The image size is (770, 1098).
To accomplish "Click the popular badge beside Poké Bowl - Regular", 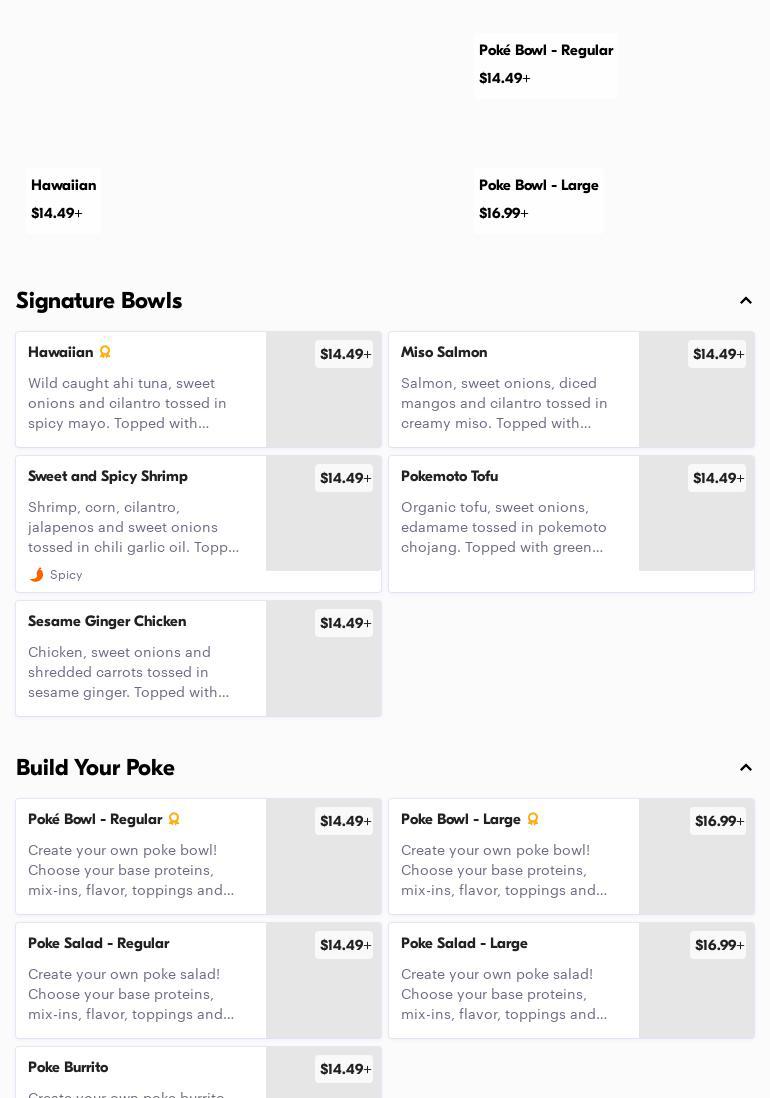I will [x=174, y=819].
